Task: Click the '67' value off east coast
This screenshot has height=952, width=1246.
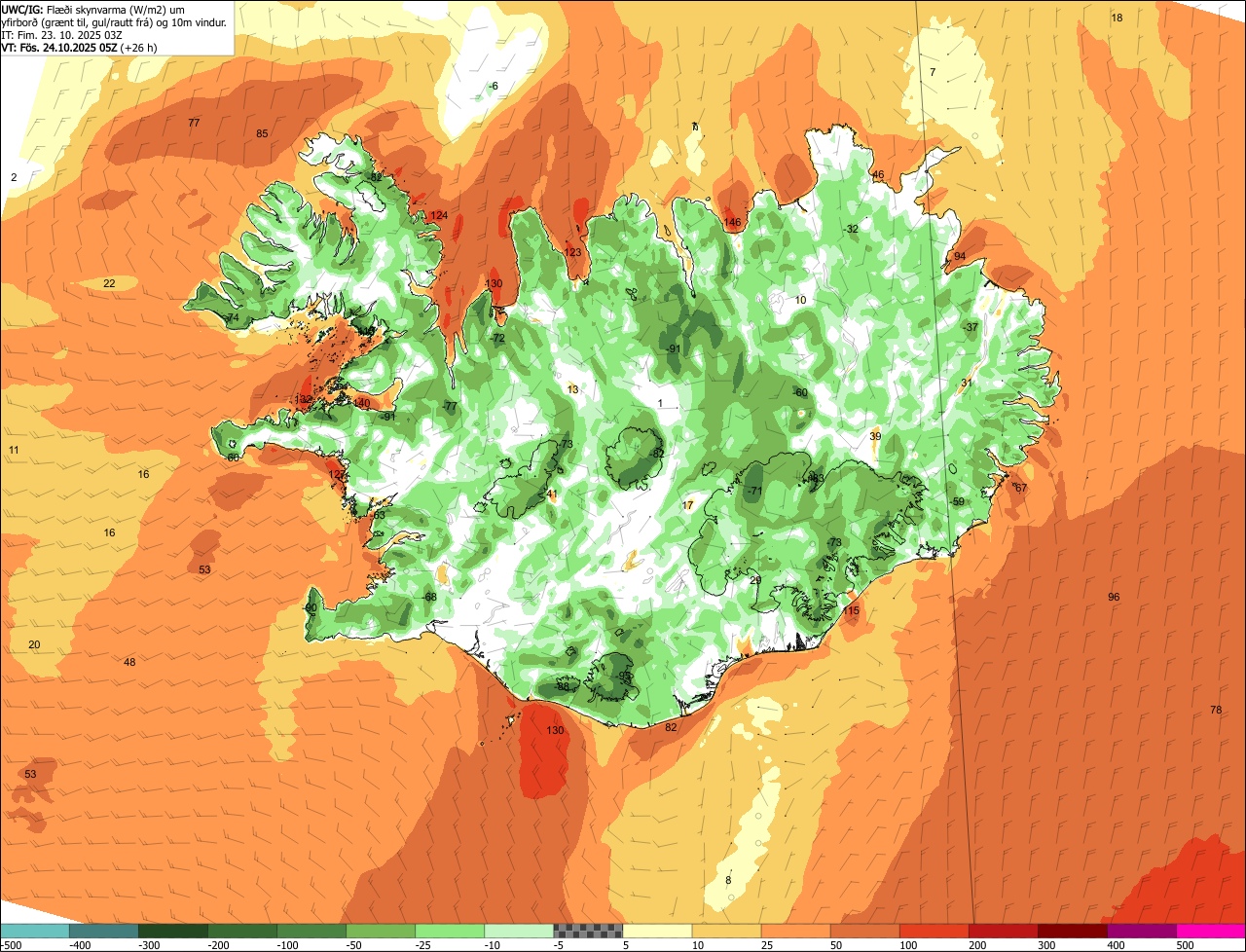Action: (x=1021, y=488)
